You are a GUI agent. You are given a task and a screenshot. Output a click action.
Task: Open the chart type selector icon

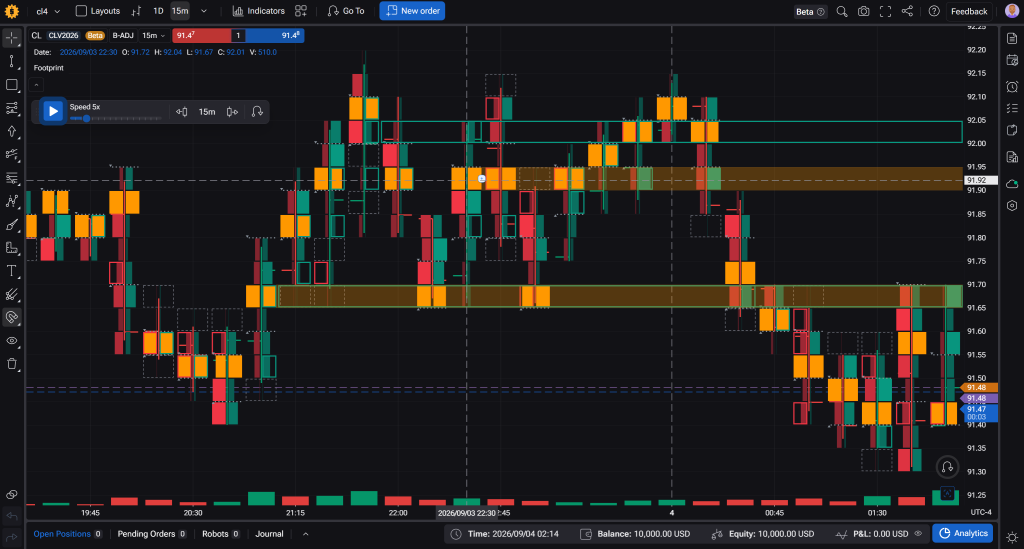(x=136, y=11)
